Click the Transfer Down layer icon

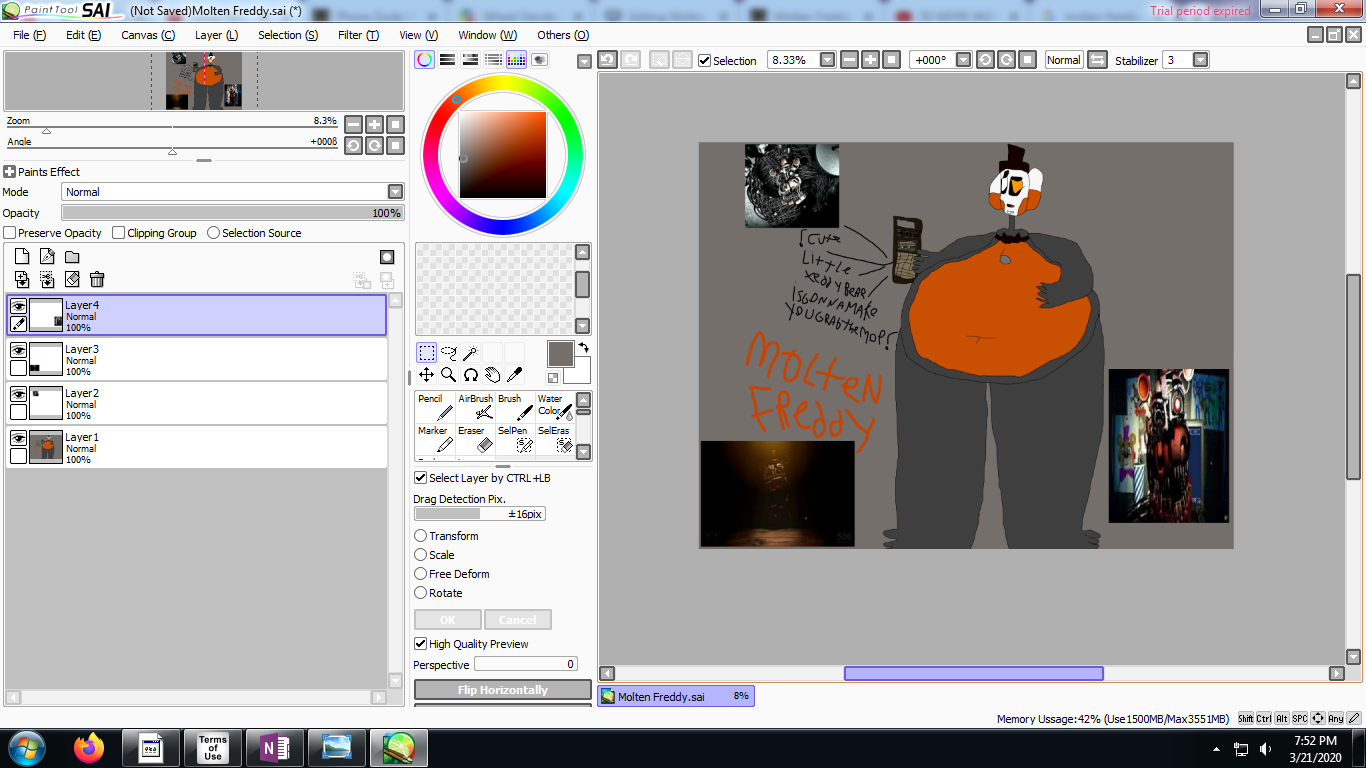point(22,279)
